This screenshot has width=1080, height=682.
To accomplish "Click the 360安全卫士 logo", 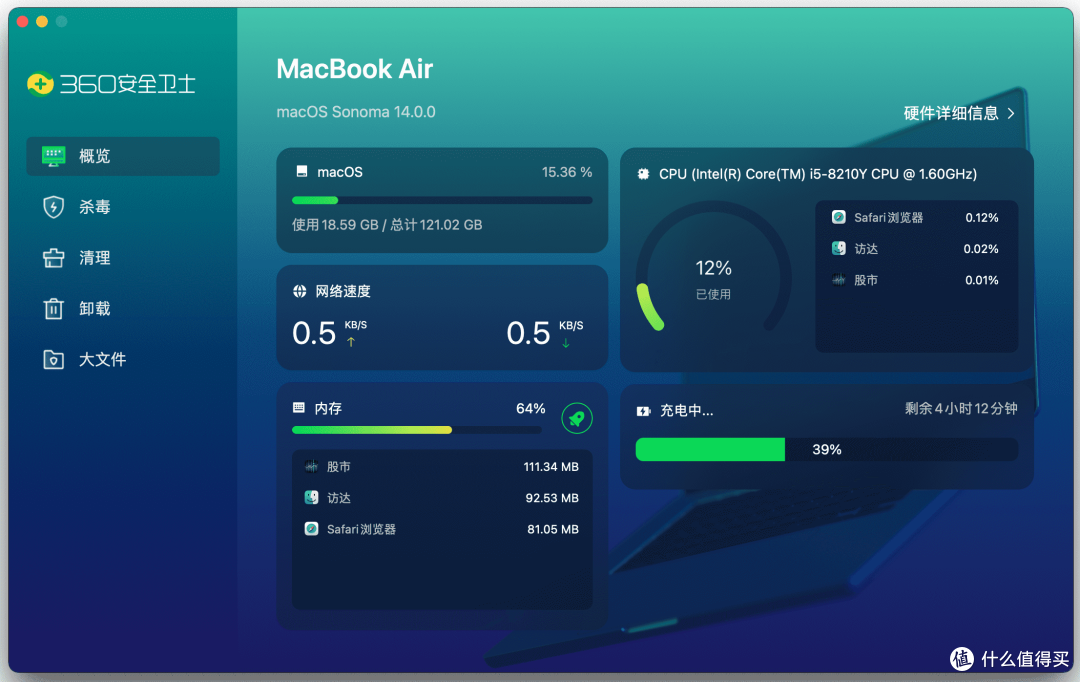I will pos(112,84).
